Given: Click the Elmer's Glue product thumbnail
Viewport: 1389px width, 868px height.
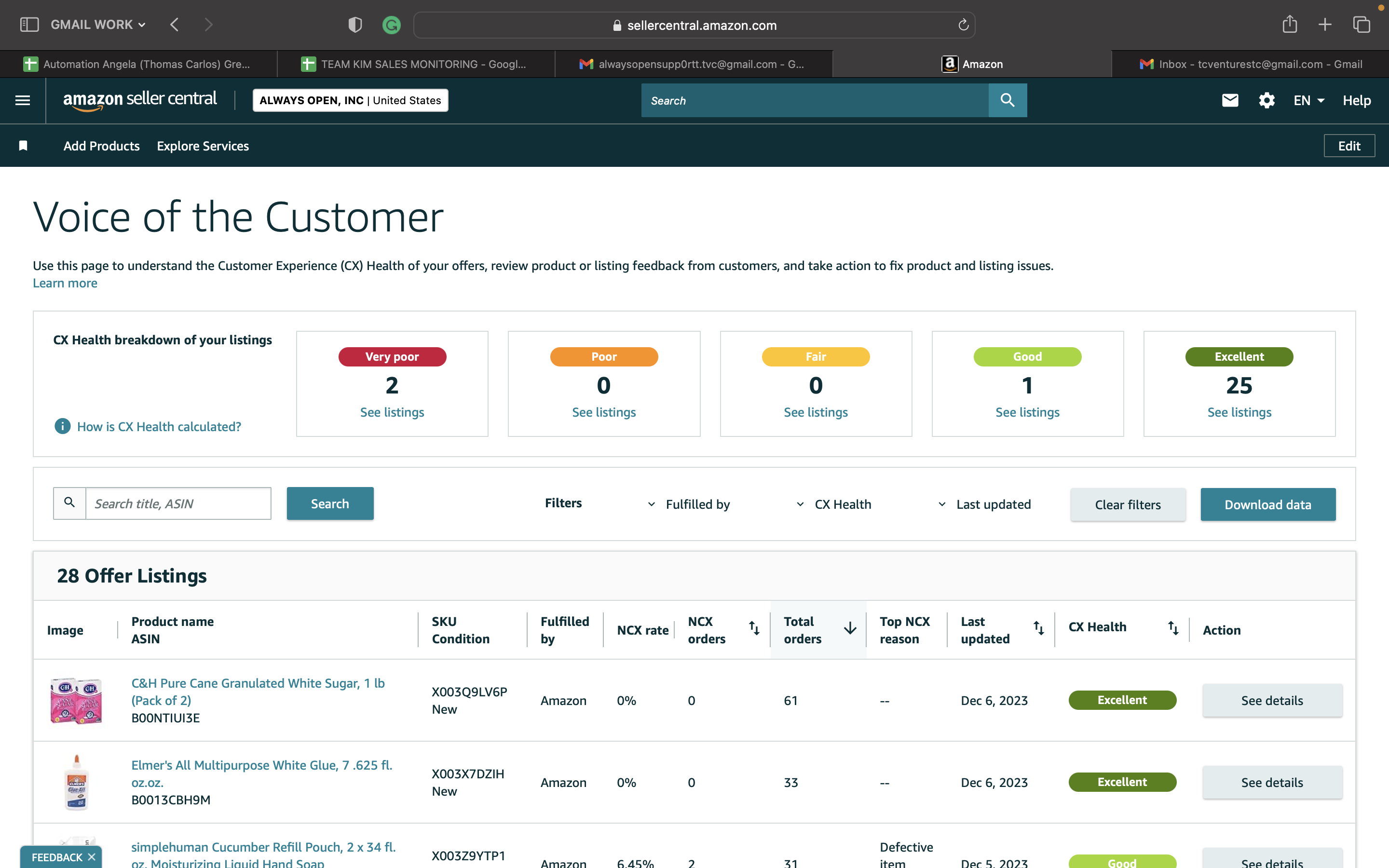Looking at the screenshot, I should 76,783.
